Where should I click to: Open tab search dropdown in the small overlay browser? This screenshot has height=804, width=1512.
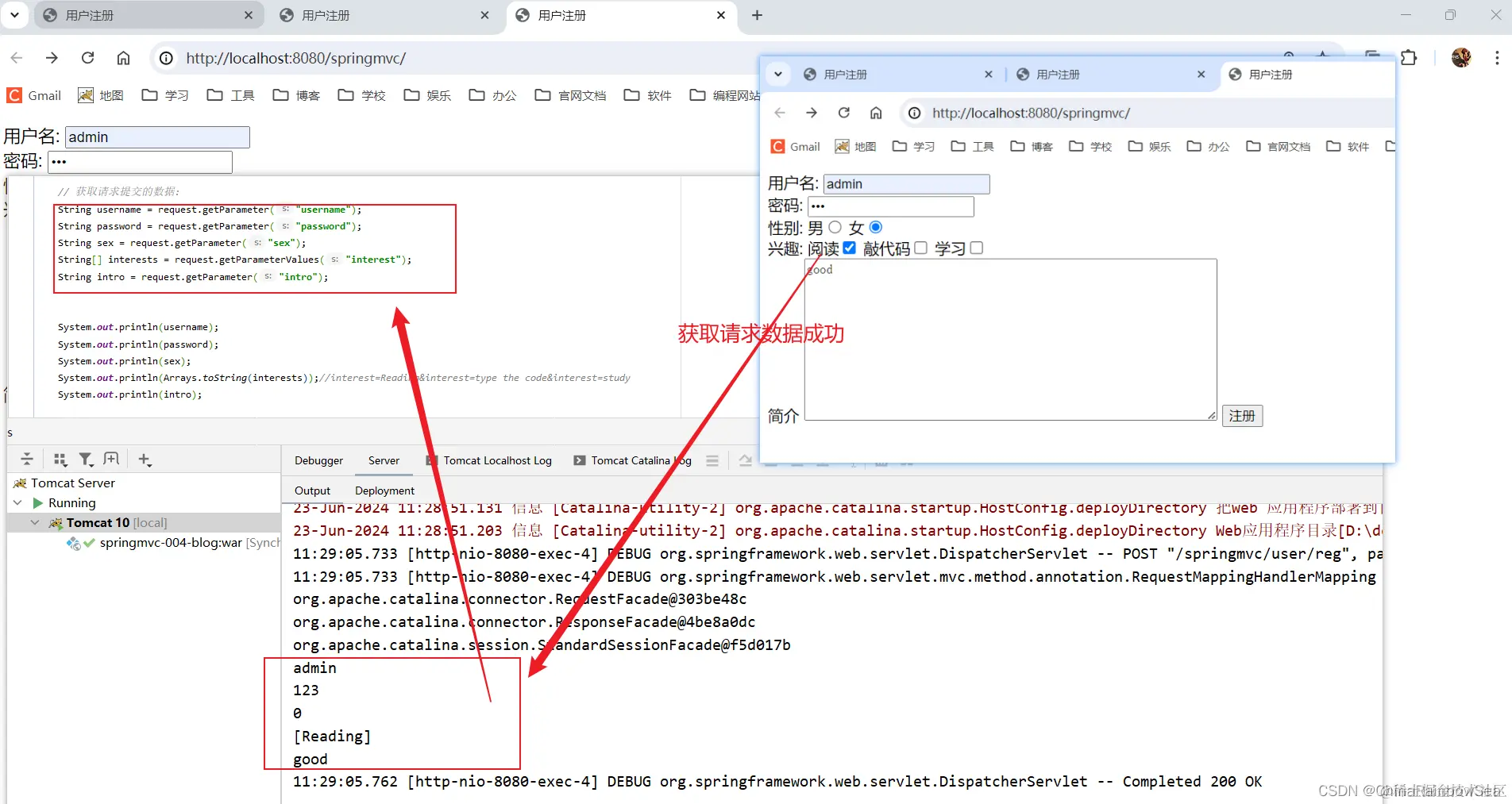778,74
